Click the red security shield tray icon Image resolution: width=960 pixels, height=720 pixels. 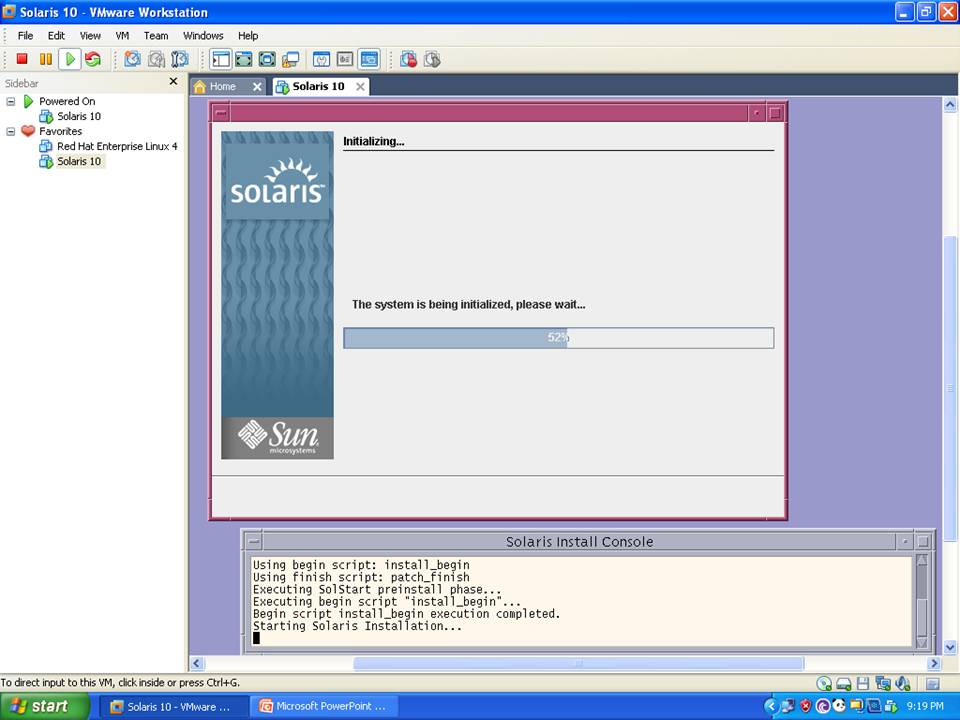point(806,707)
